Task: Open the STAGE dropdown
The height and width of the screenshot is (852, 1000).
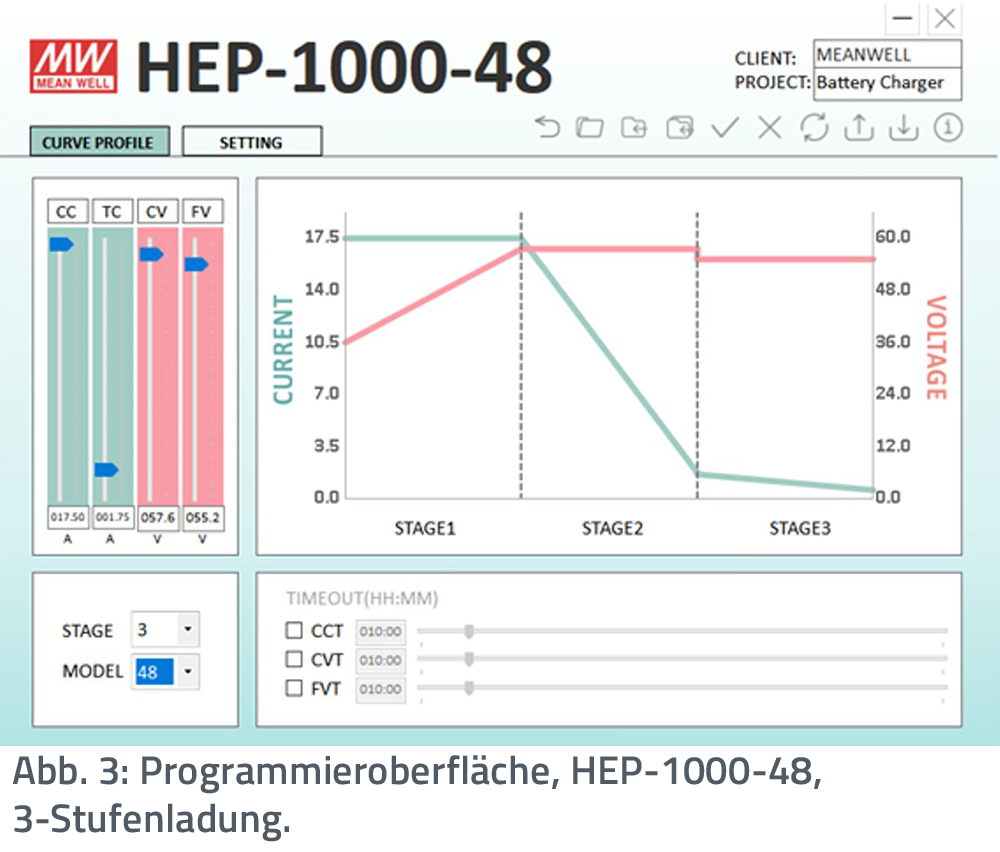Action: 165,629
